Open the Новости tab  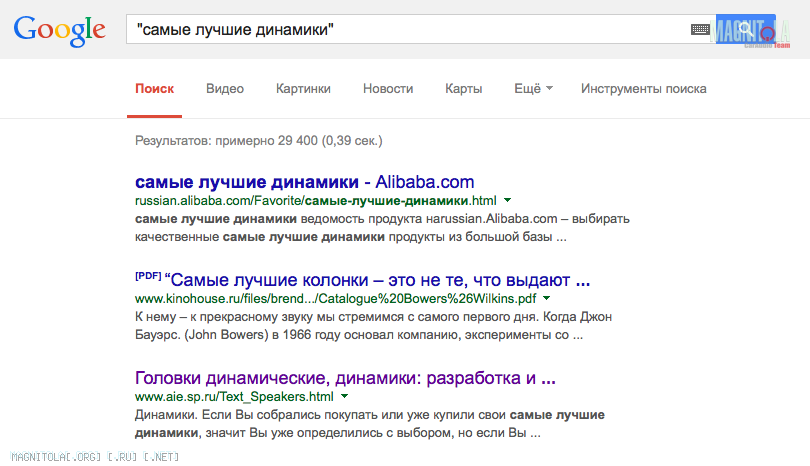[388, 89]
